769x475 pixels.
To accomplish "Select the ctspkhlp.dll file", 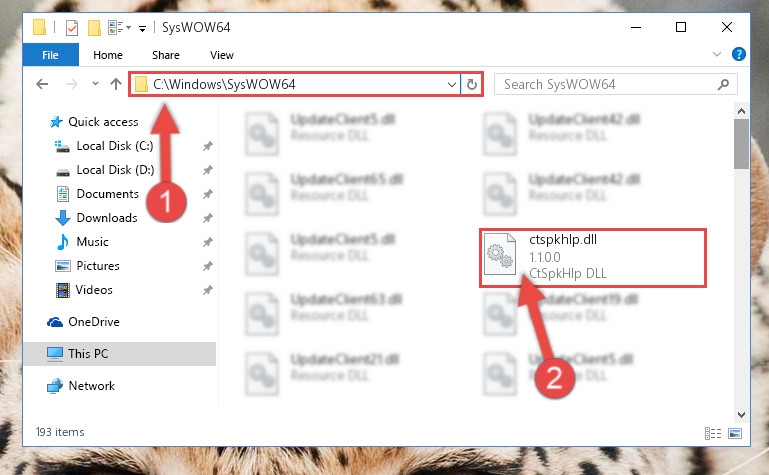I will [x=592, y=257].
